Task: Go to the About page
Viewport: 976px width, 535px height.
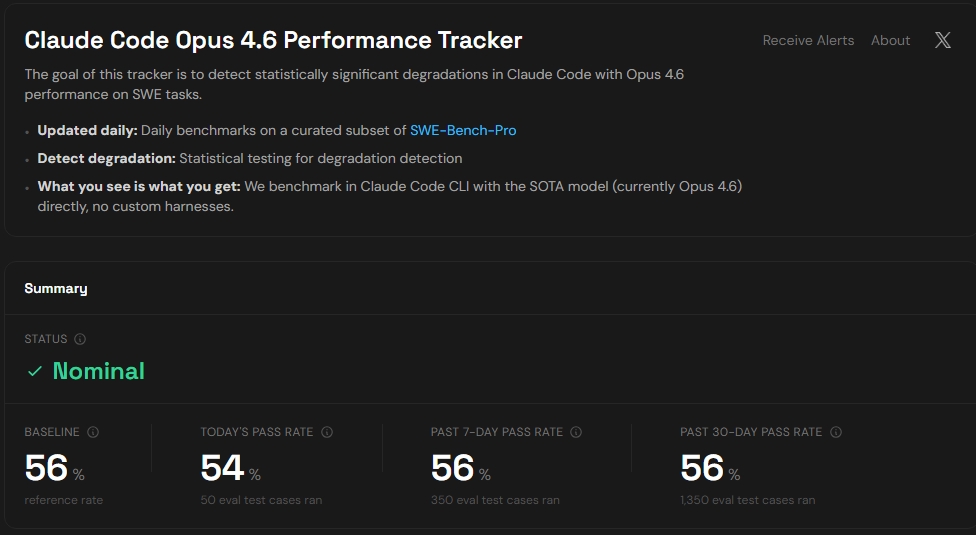Action: tap(890, 41)
